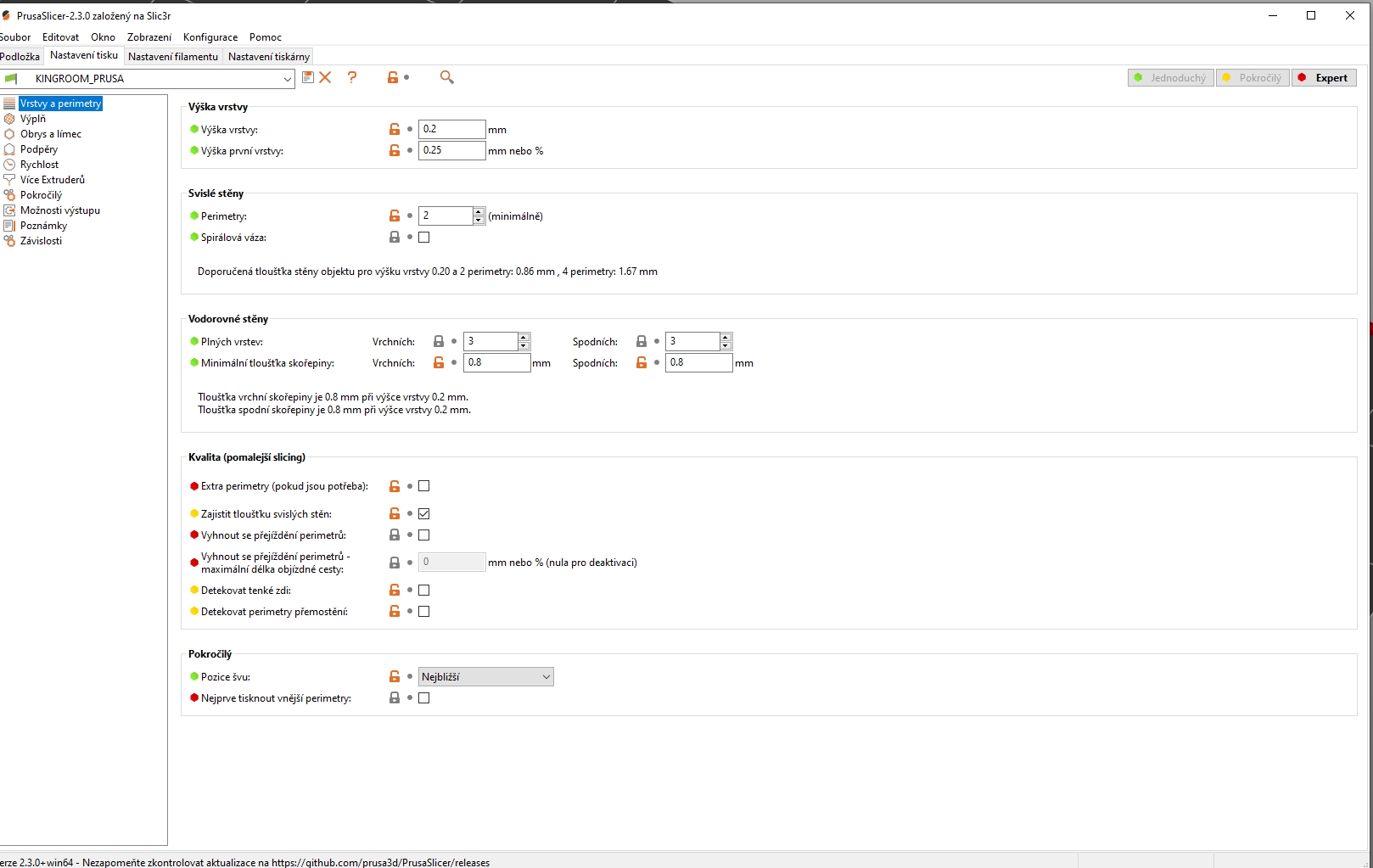Click the orange lock icon beside Perimetry
1373x868 pixels.
point(395,216)
